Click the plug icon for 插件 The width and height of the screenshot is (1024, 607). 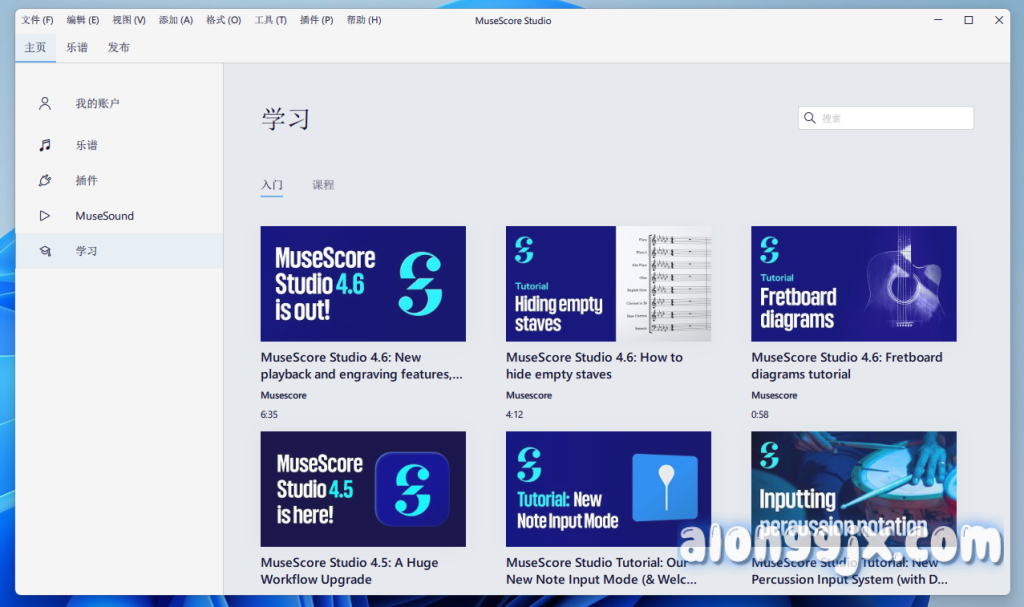tap(45, 180)
